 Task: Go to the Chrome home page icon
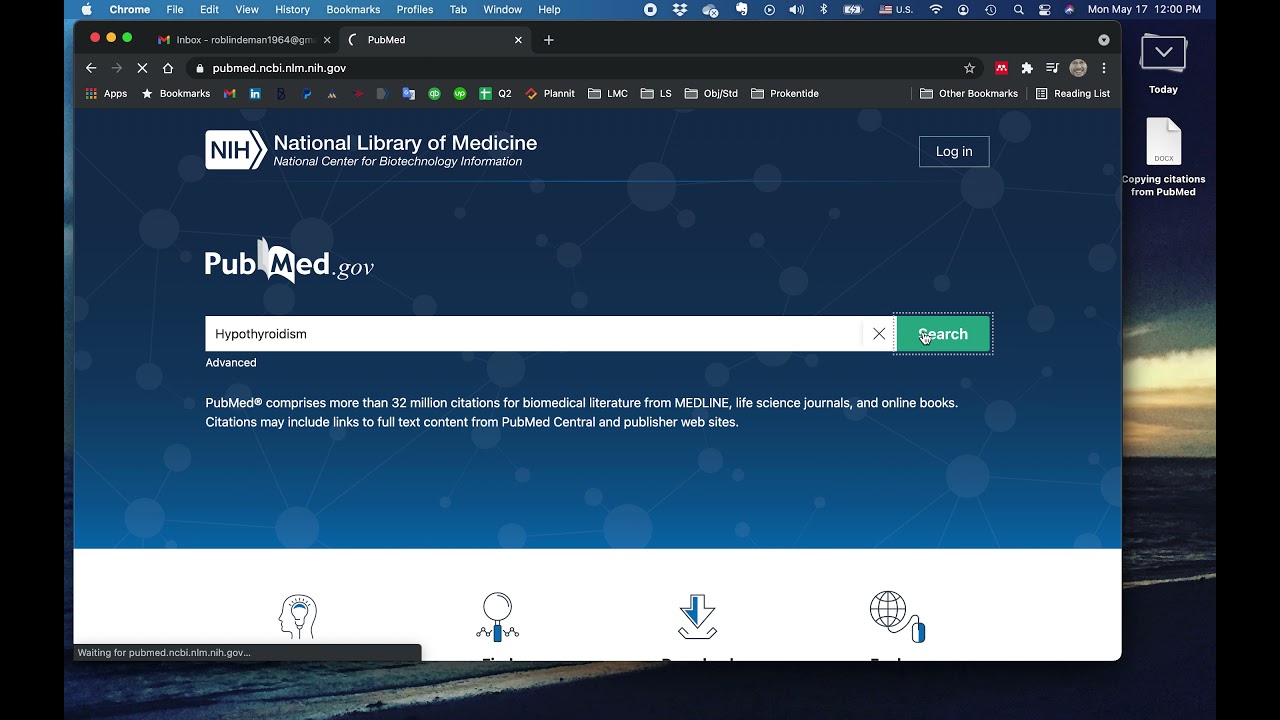(x=168, y=68)
